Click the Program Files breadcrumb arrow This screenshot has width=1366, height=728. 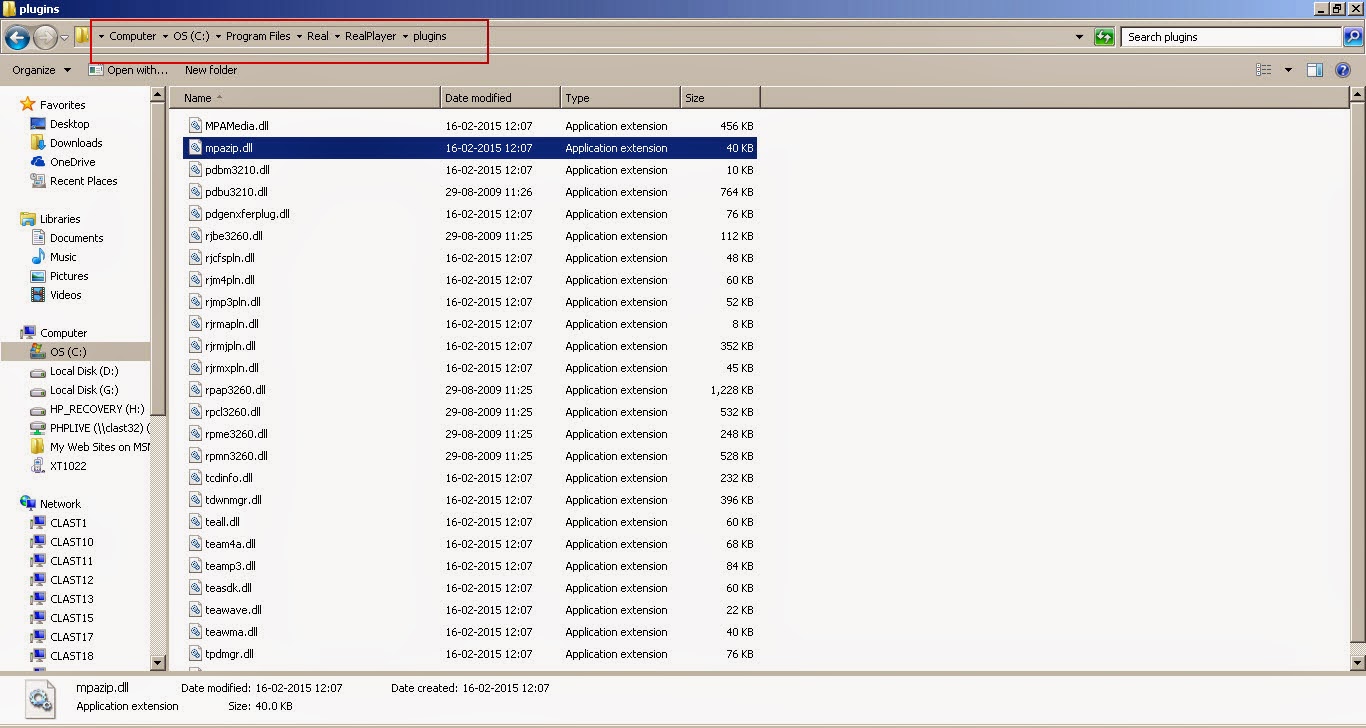click(299, 37)
